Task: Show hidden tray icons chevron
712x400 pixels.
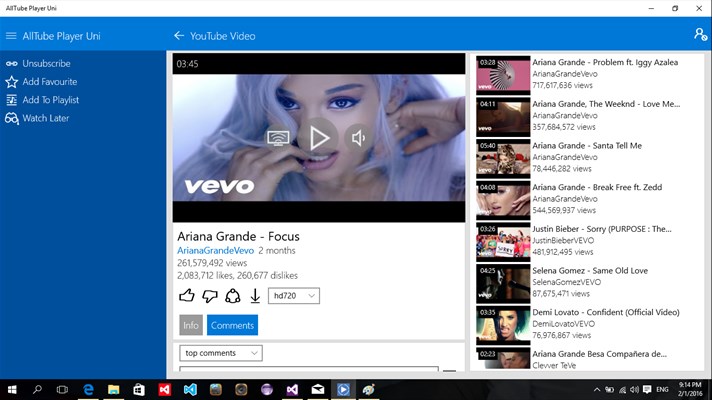Action: [597, 390]
